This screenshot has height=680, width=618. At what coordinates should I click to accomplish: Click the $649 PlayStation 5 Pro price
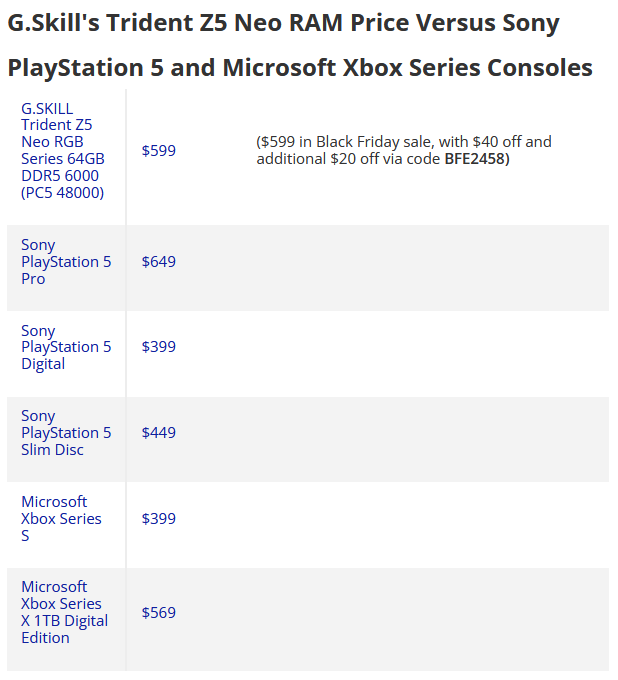[x=158, y=262]
